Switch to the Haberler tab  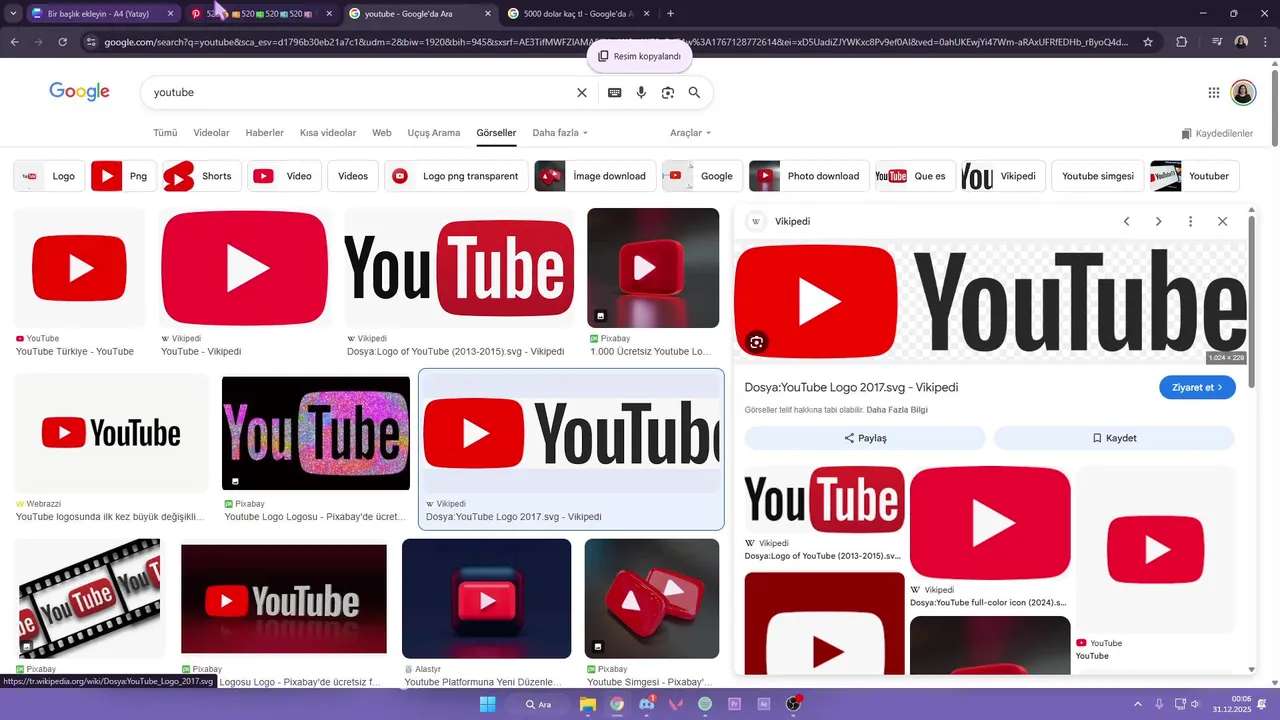pyautogui.click(x=265, y=133)
